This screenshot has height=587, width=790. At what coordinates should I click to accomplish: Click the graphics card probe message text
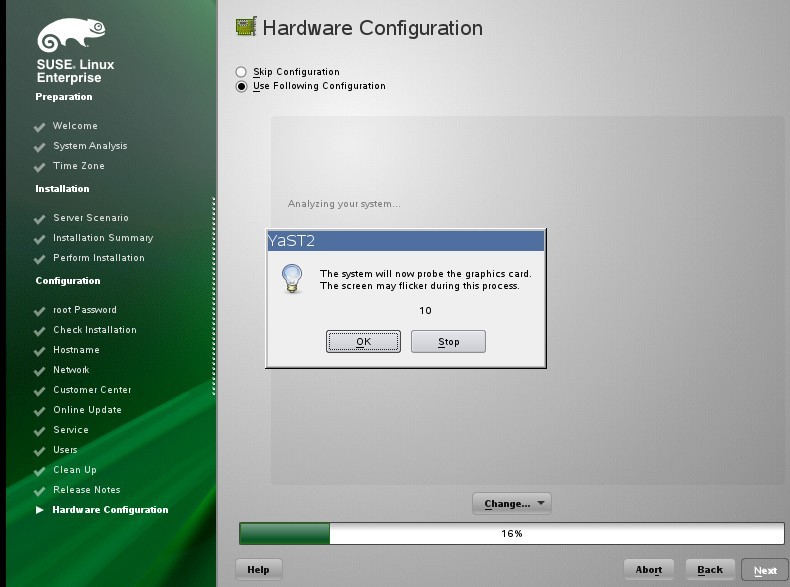tap(426, 280)
